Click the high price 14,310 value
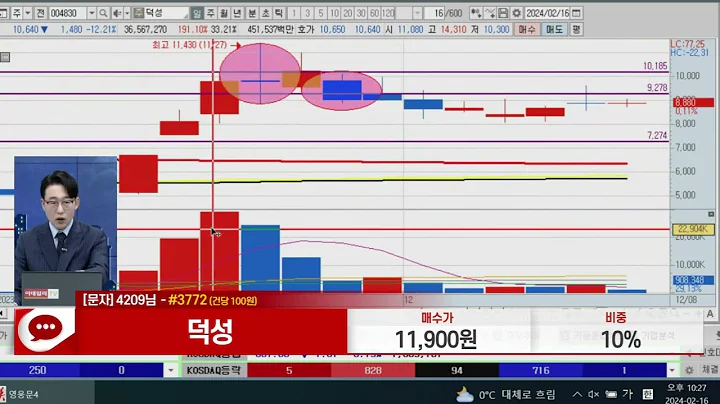 click(453, 29)
